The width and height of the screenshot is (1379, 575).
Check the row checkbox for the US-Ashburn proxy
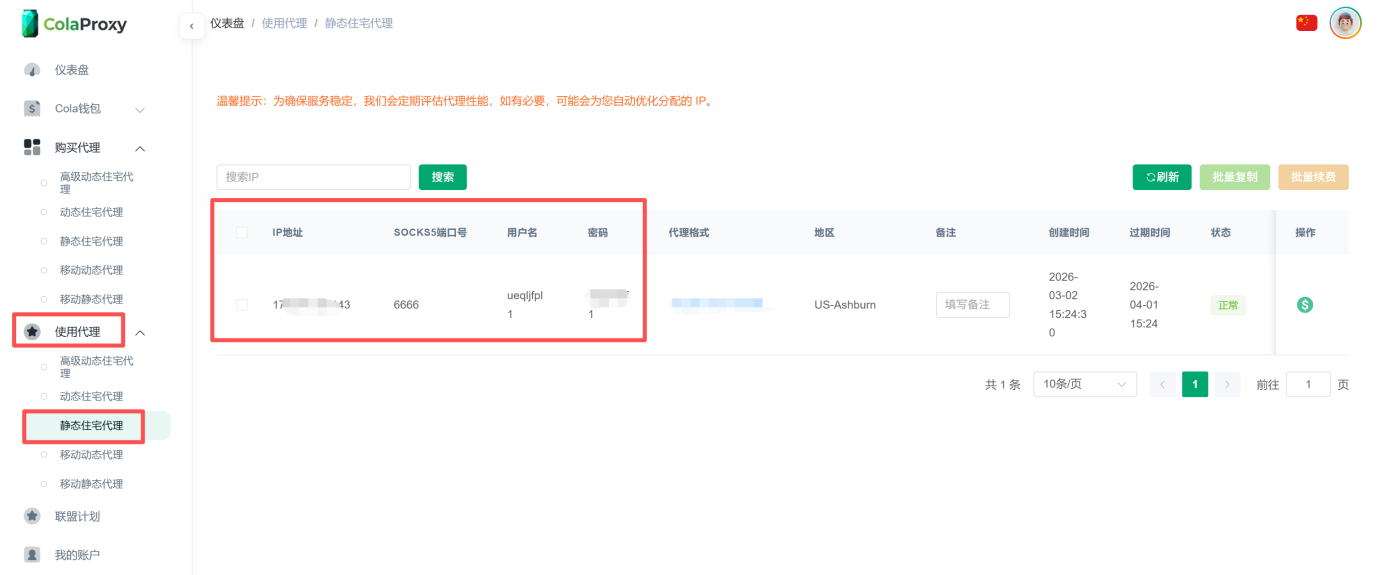(x=242, y=305)
